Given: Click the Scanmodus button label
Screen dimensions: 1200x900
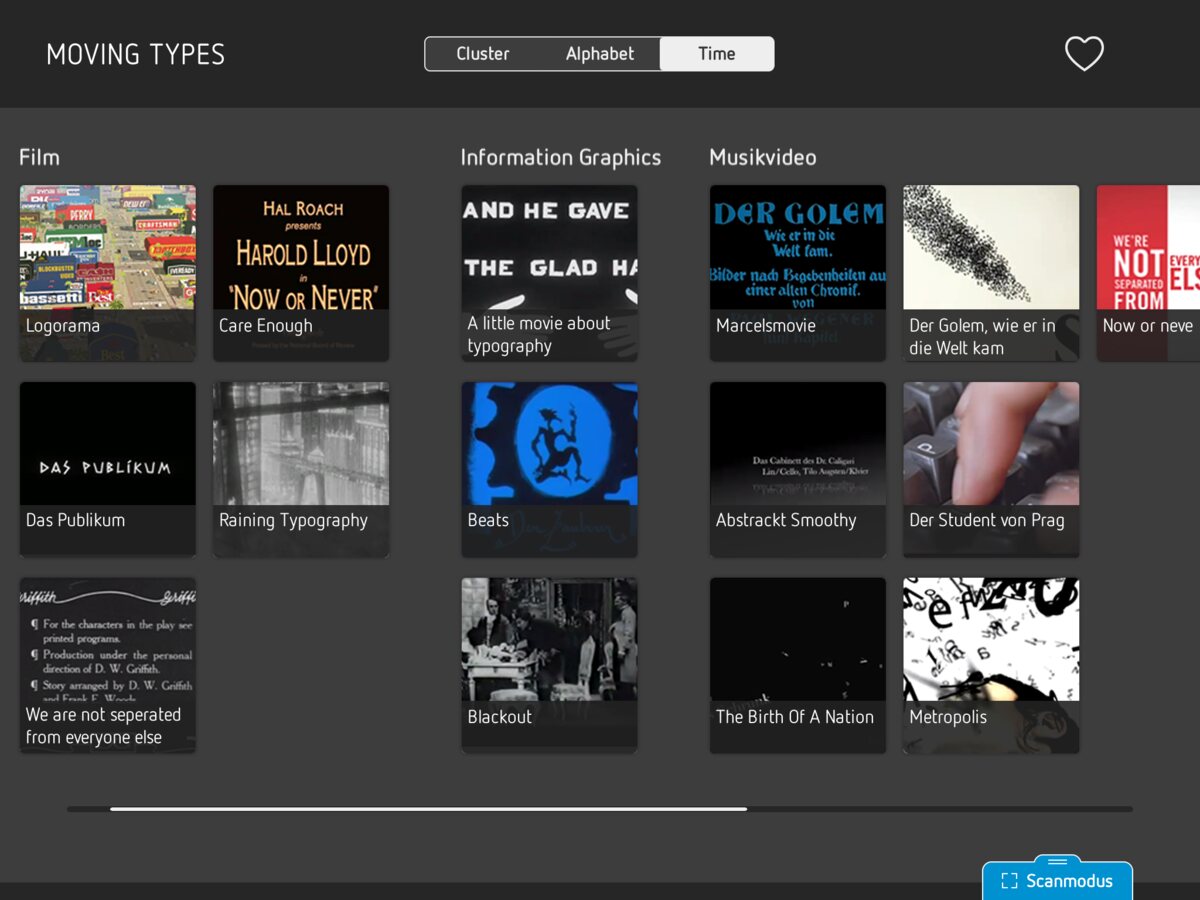Looking at the screenshot, I should (1069, 881).
